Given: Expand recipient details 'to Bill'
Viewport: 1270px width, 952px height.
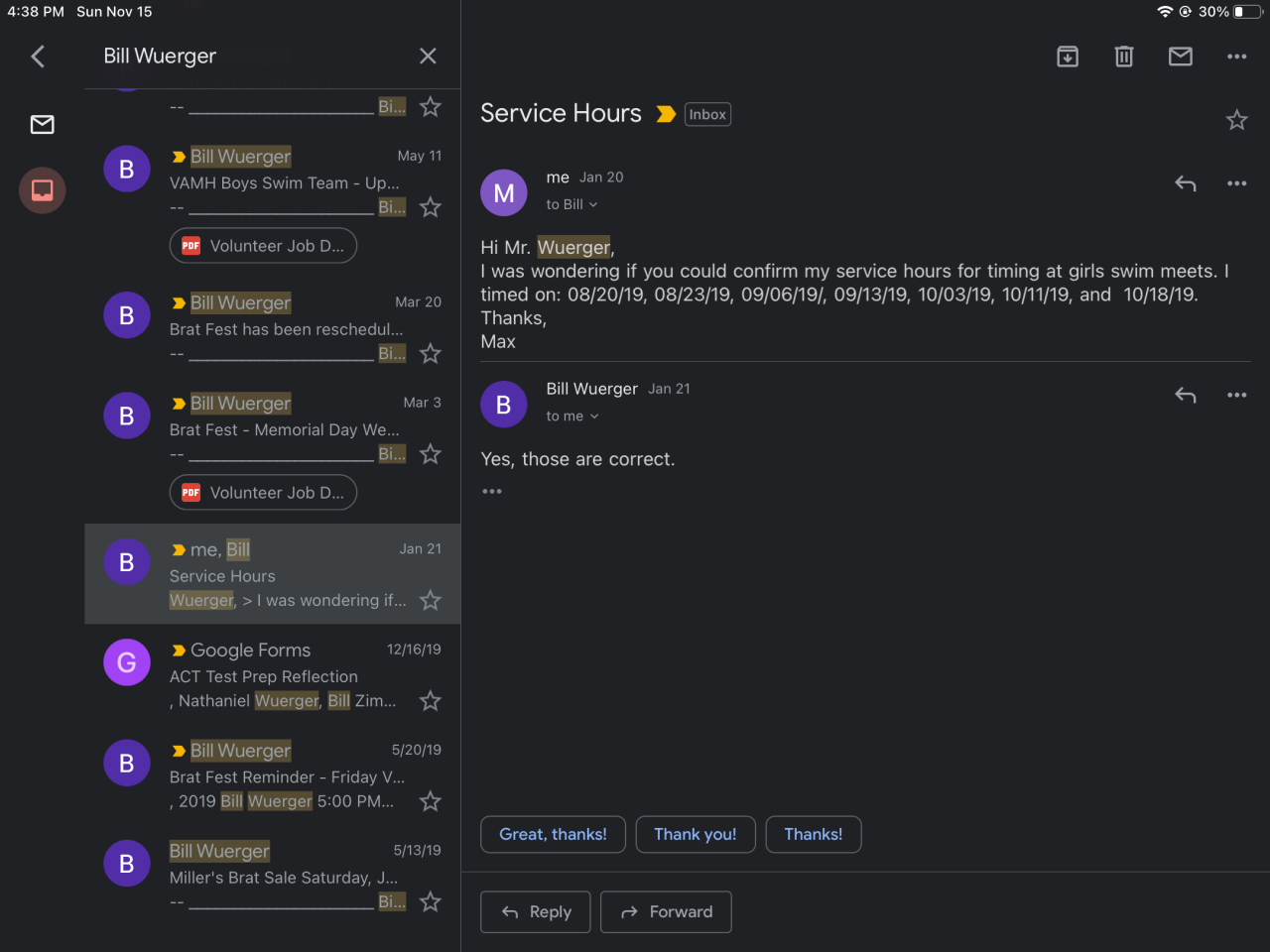Looking at the screenshot, I should [x=571, y=204].
